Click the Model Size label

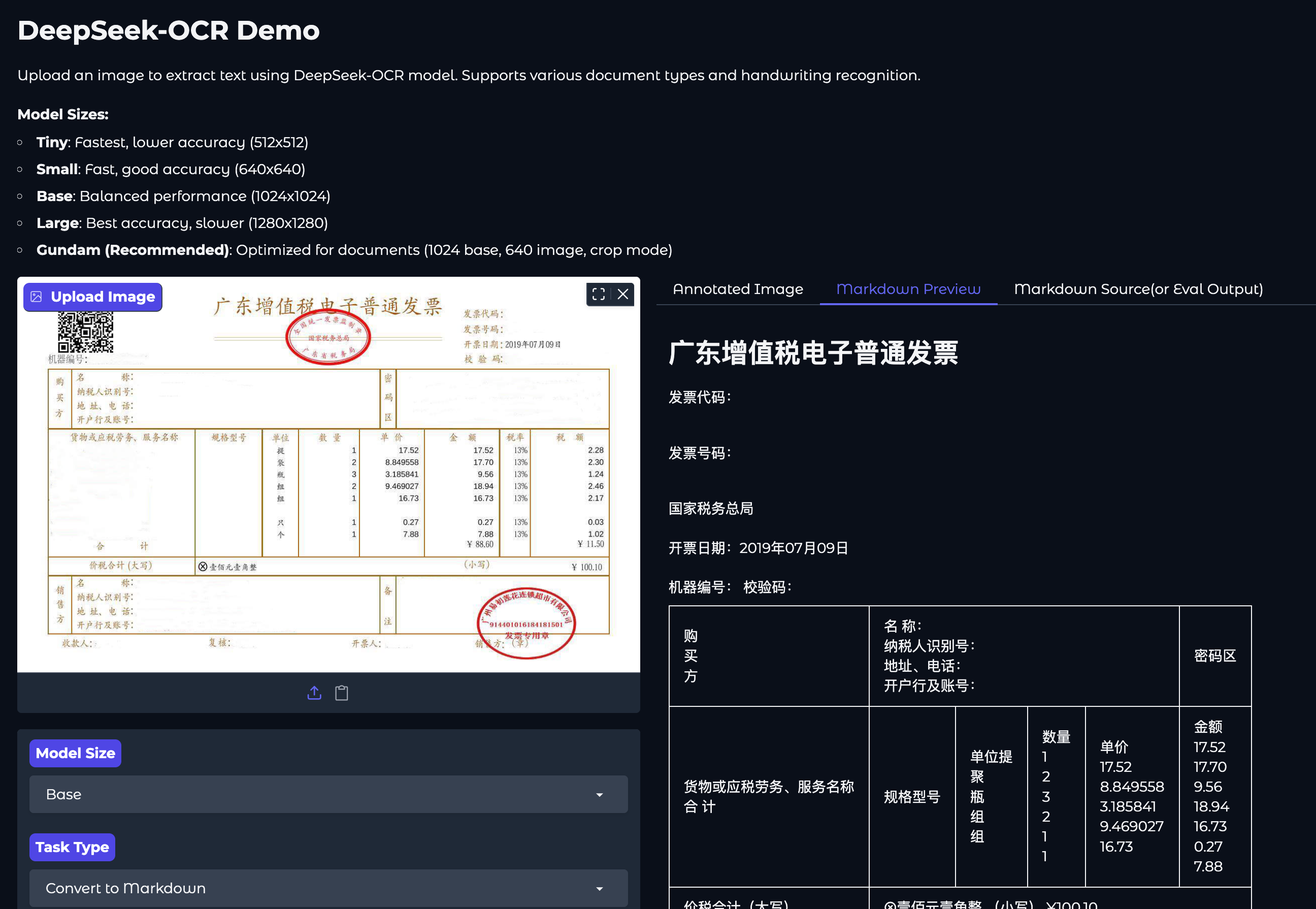tap(75, 753)
